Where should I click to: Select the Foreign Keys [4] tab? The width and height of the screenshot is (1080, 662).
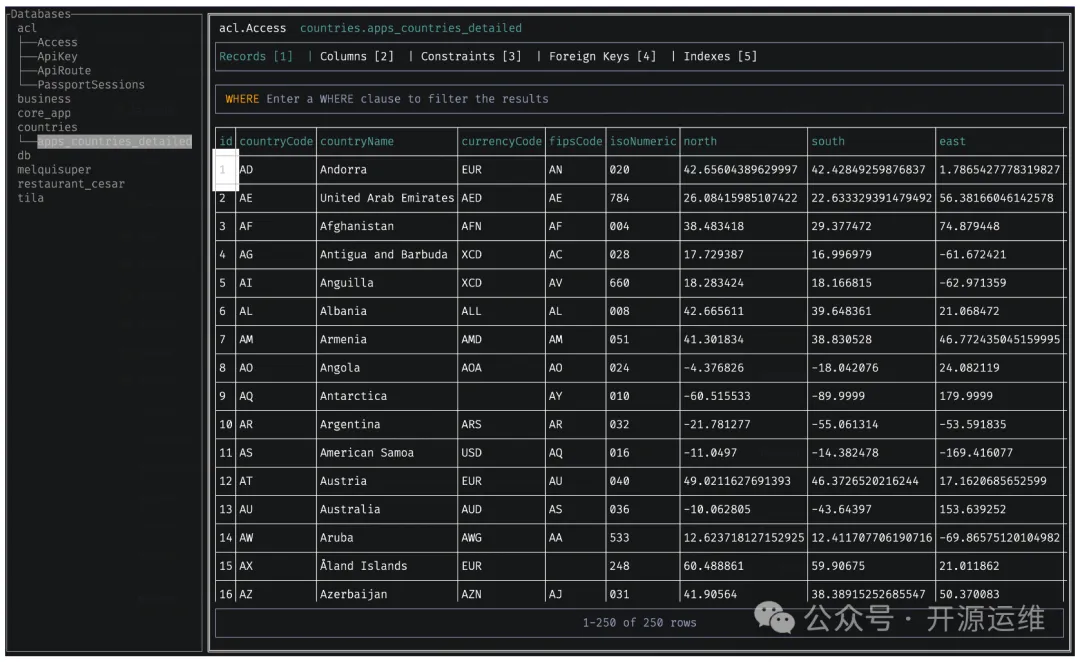click(602, 56)
